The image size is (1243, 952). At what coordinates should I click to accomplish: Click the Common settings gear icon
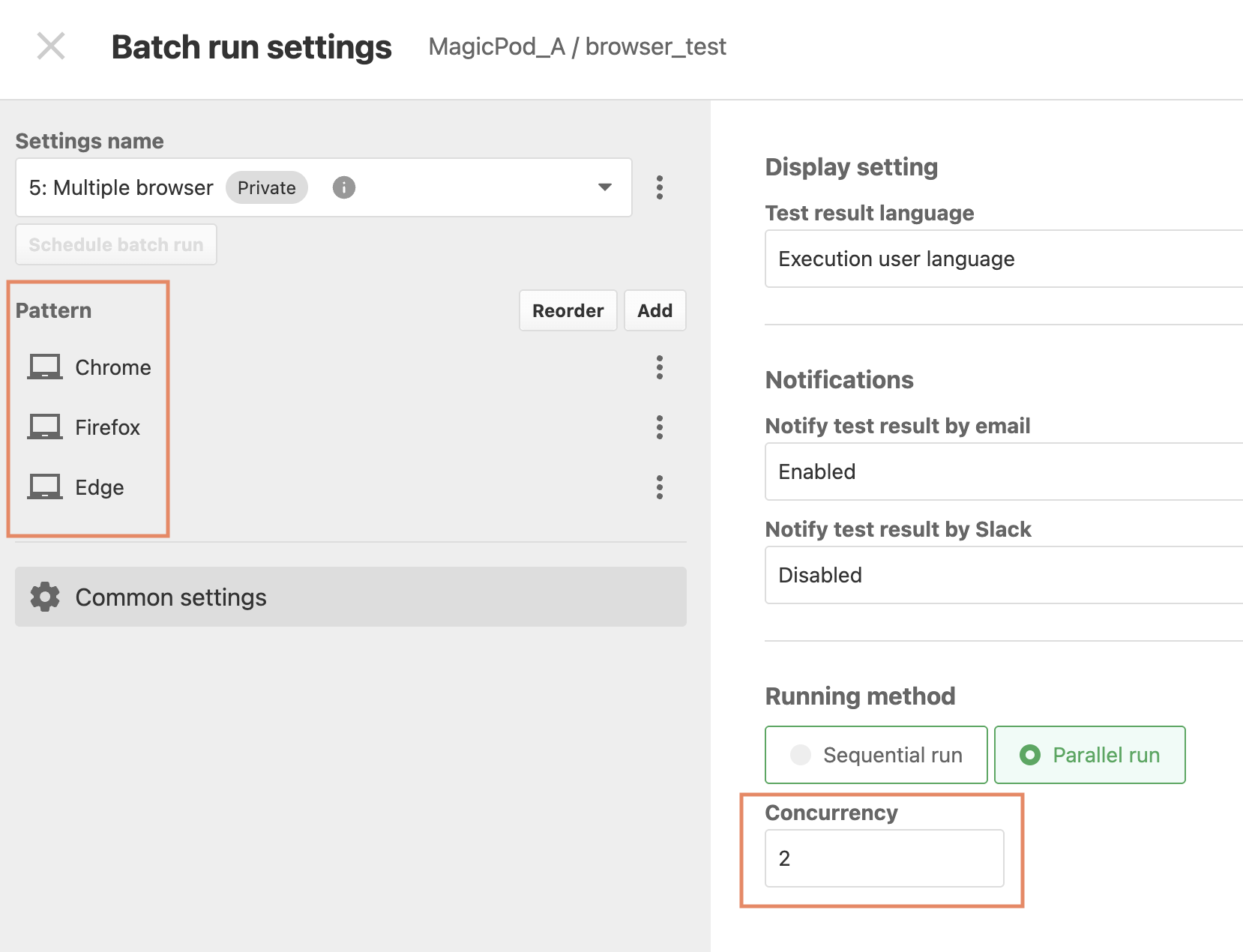click(45, 597)
